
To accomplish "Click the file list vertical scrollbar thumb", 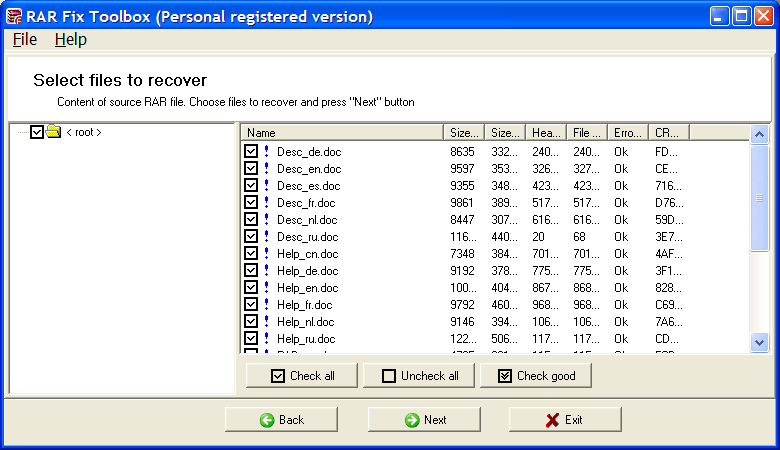I will coord(759,198).
